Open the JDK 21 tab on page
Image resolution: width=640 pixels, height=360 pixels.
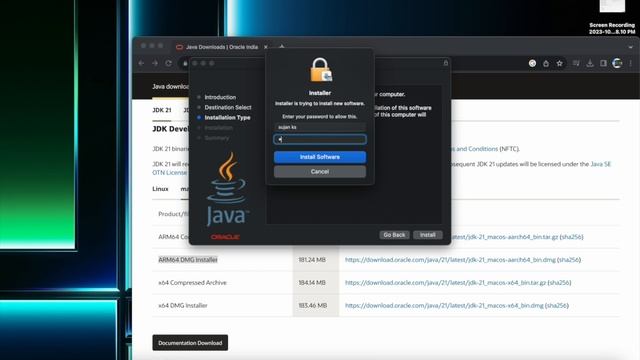[162, 110]
